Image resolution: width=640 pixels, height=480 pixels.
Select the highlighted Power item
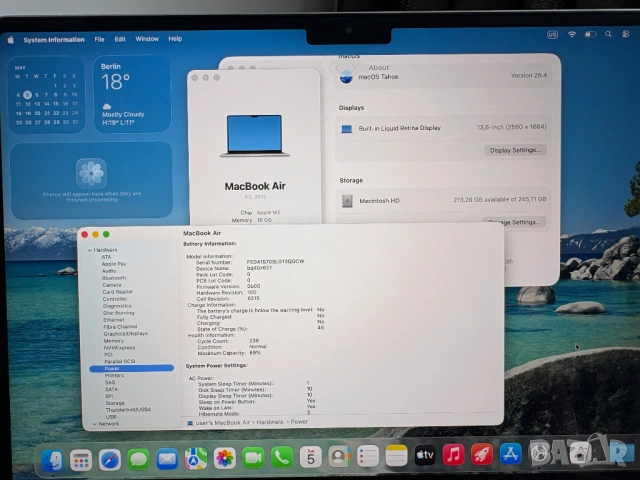[x=131, y=369]
